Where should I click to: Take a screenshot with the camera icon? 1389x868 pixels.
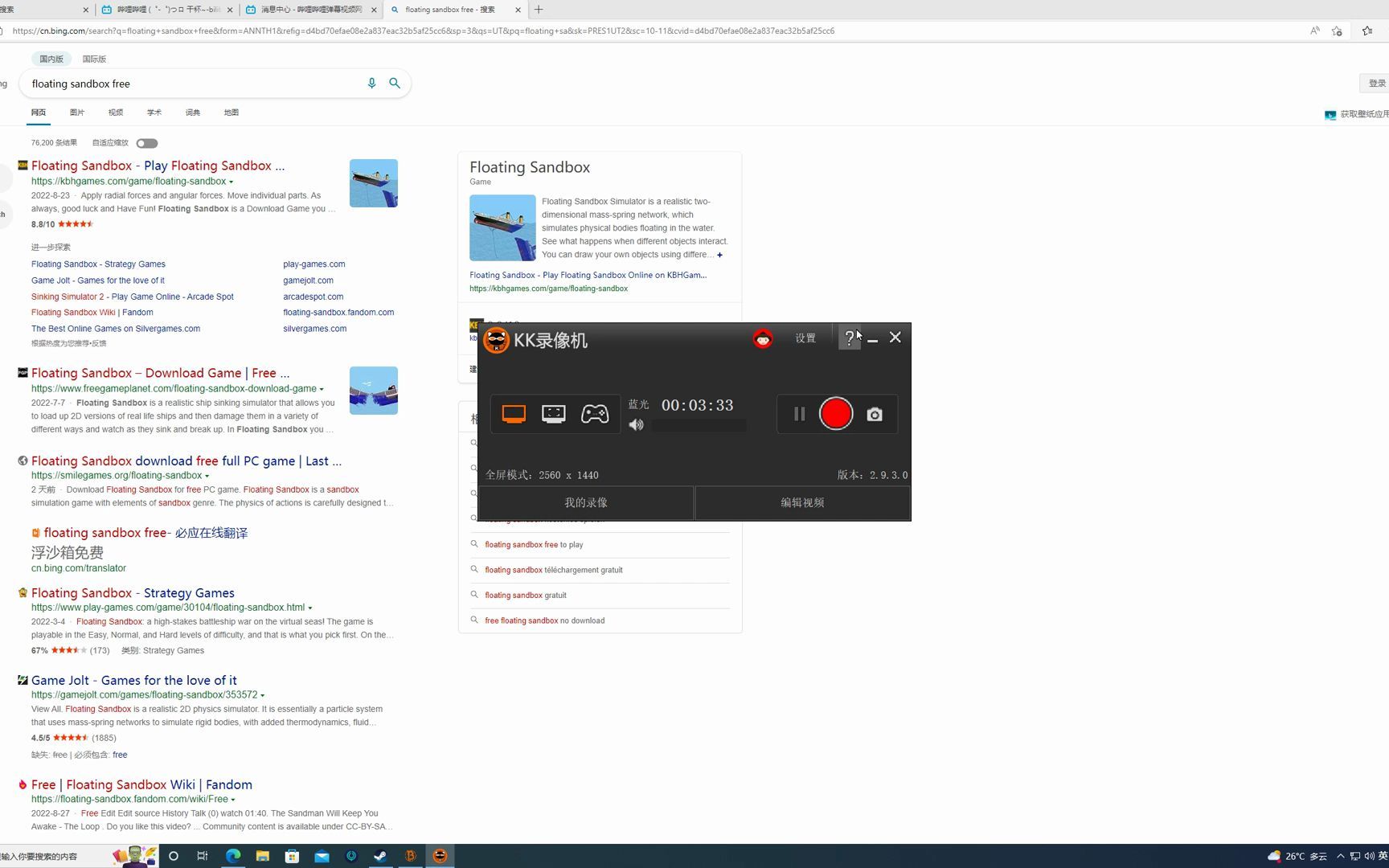pos(875,414)
